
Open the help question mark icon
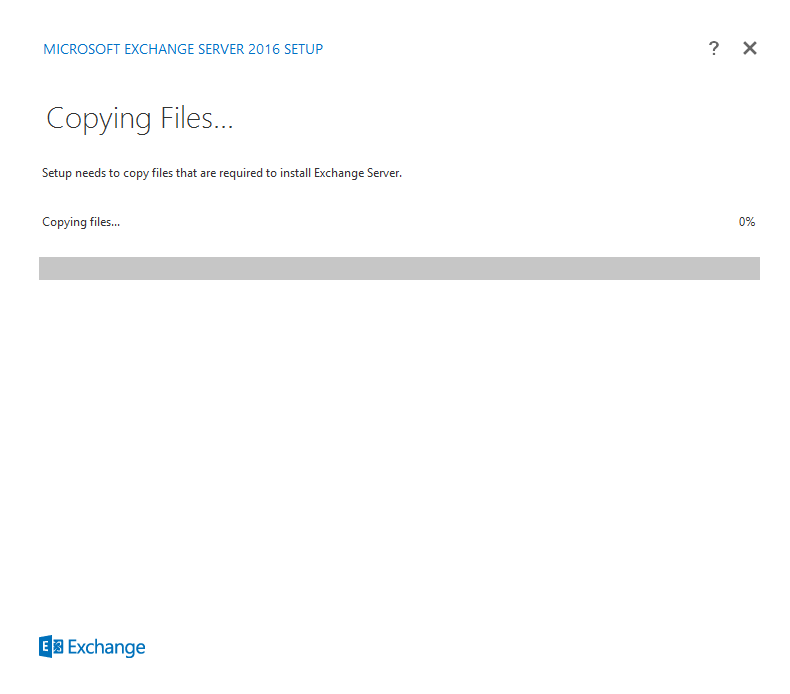(713, 48)
